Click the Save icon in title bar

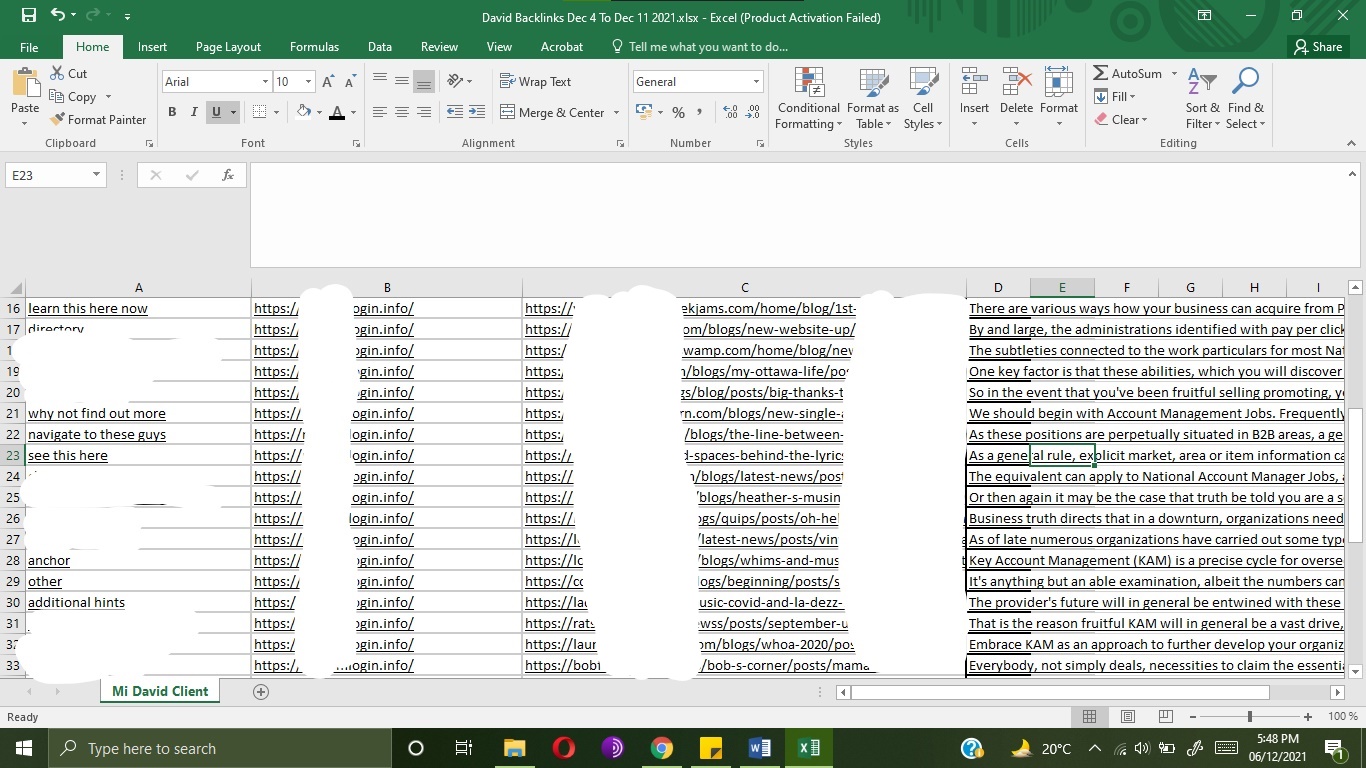pos(28,16)
